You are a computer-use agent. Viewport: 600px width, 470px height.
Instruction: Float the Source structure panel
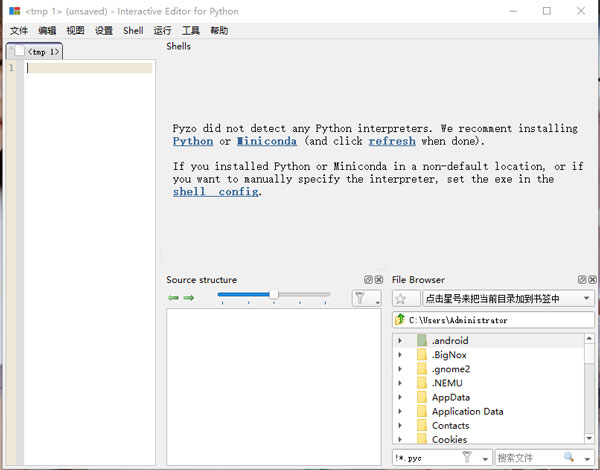pos(368,280)
